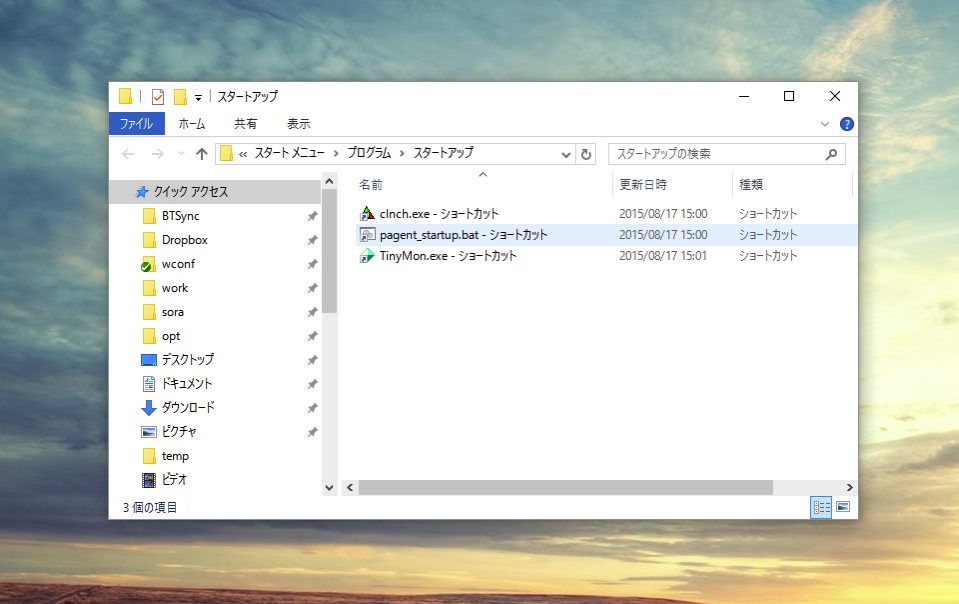Image resolution: width=959 pixels, height=604 pixels.
Task: Sort files by 更新日時 column header
Action: coord(643,185)
